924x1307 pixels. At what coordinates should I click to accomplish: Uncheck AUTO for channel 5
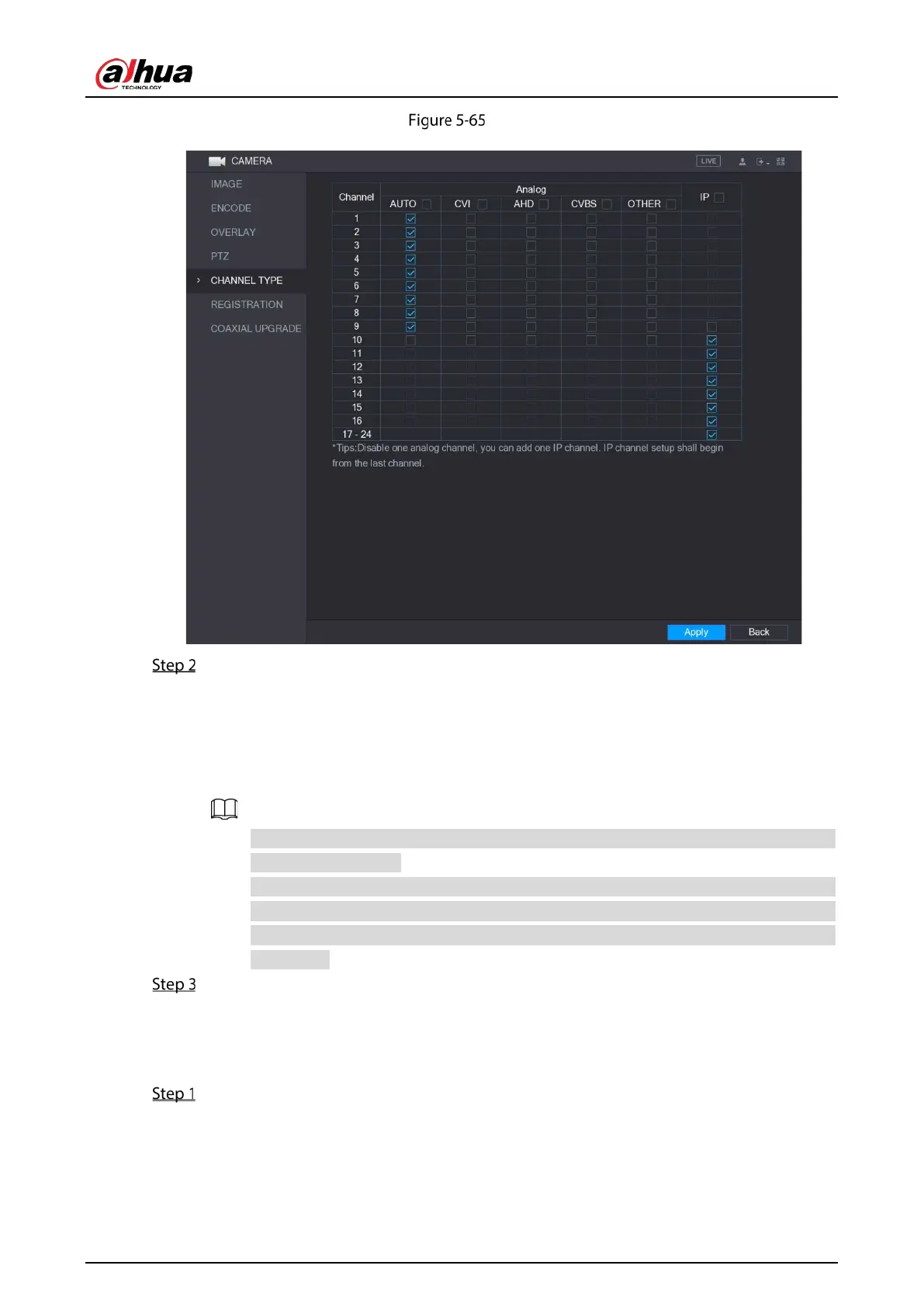(x=410, y=272)
